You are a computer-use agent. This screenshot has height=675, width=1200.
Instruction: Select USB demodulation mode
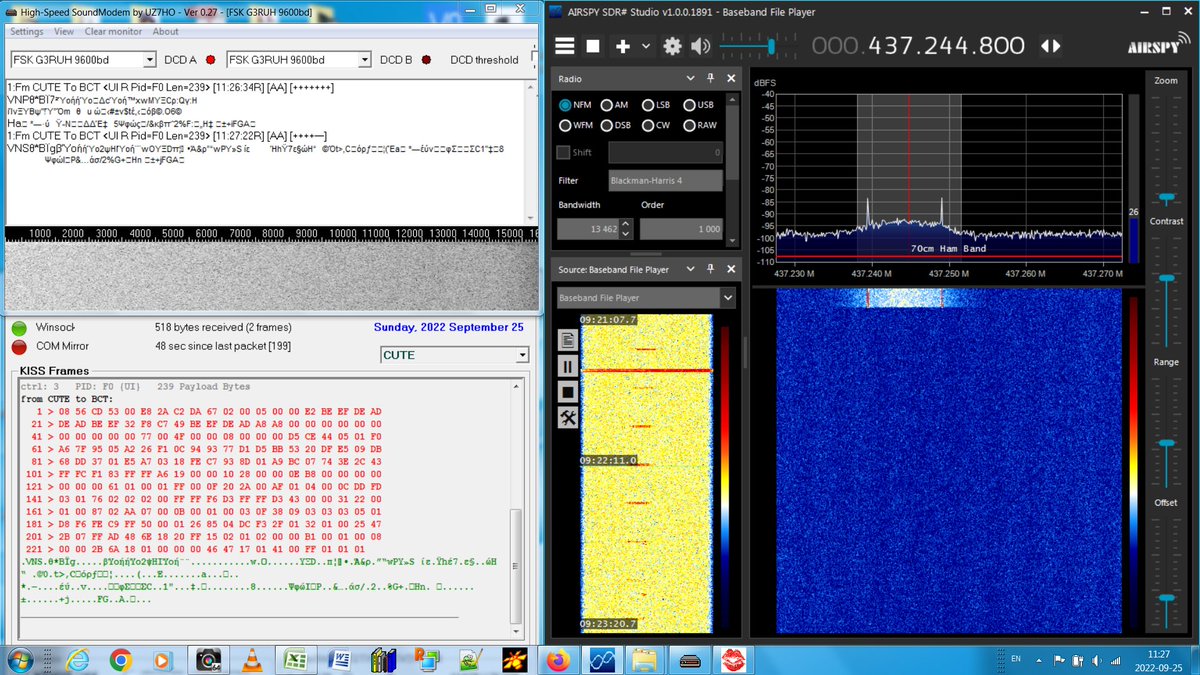698,105
